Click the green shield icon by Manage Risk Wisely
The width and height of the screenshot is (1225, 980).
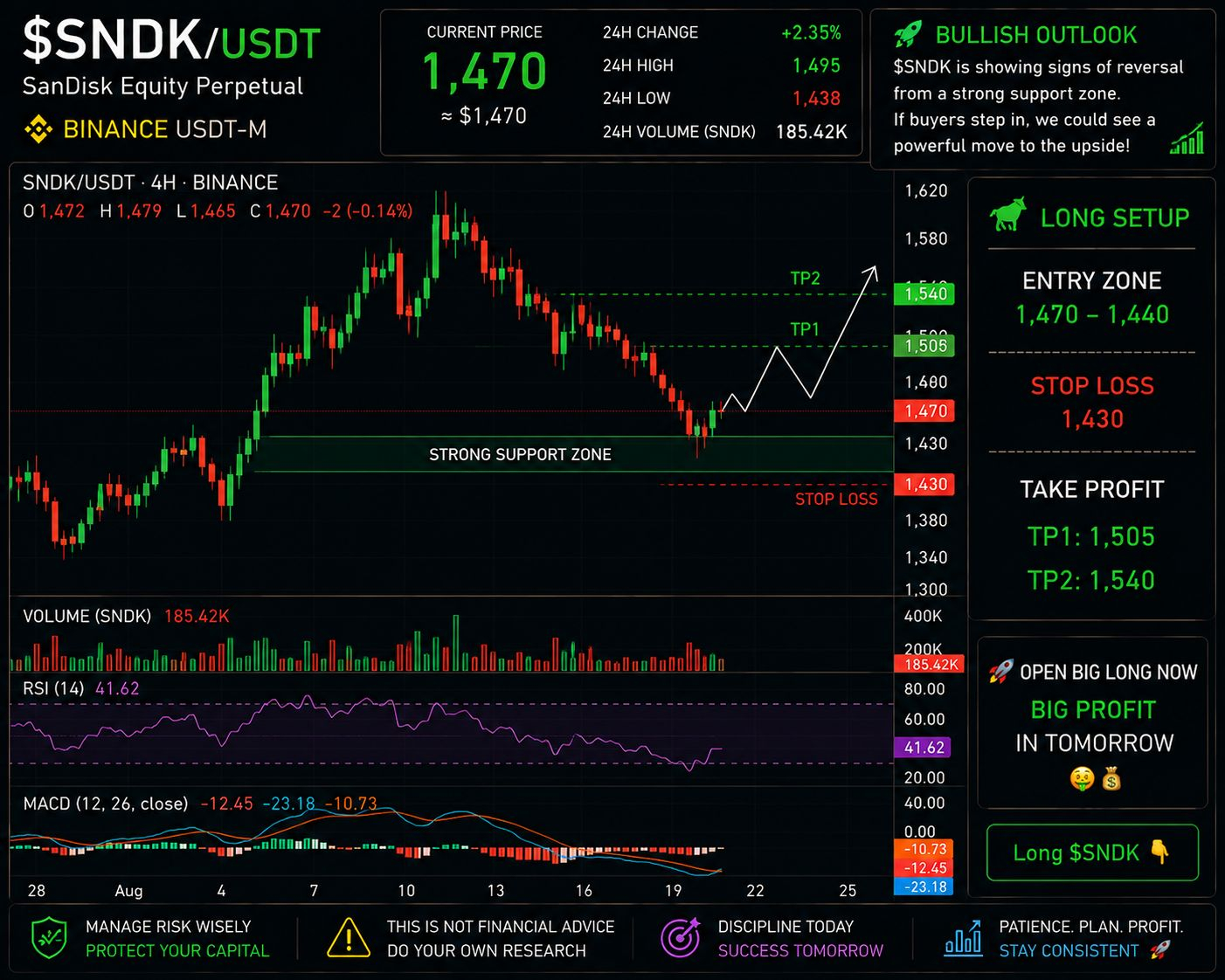tap(49, 938)
